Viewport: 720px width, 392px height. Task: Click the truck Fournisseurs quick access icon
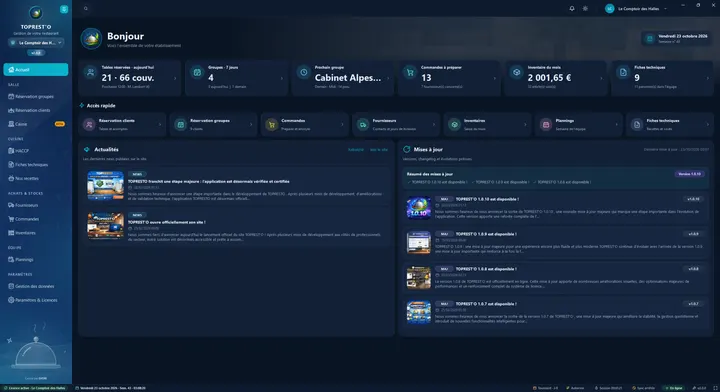[x=363, y=124]
